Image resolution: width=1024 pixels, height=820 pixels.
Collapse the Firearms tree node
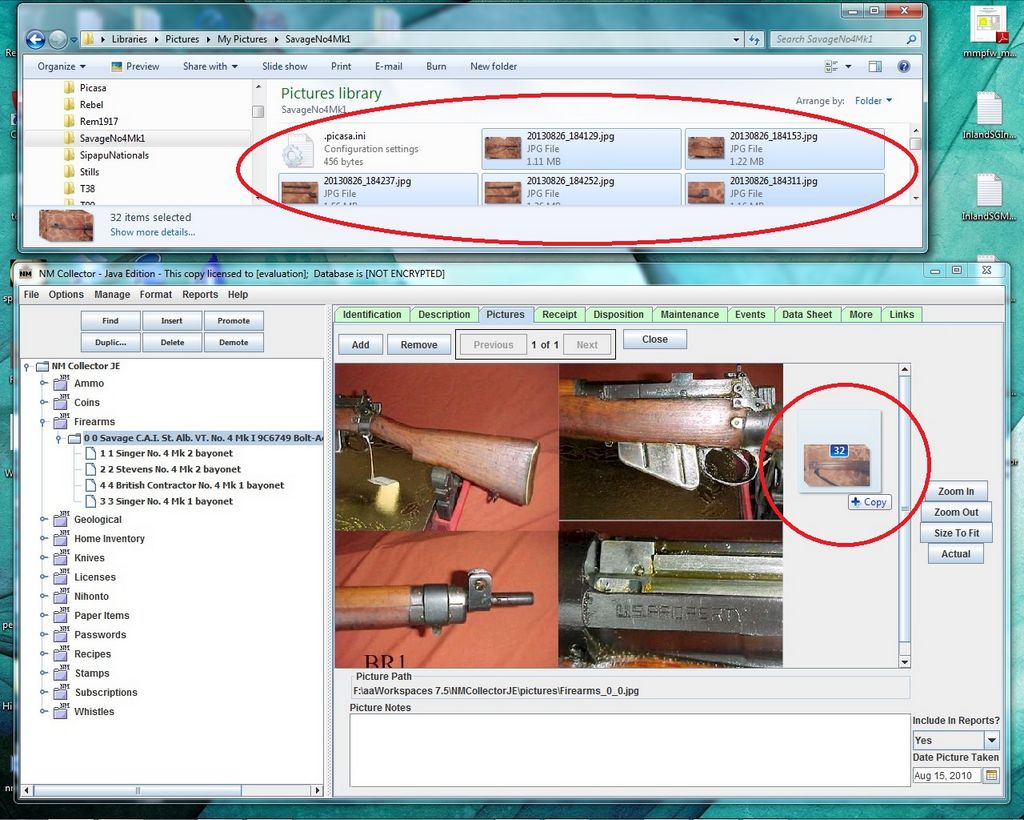[x=44, y=422]
